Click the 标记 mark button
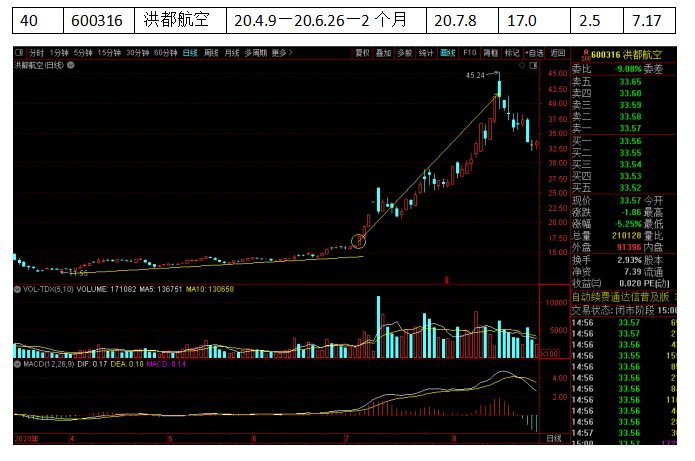 tap(512, 53)
